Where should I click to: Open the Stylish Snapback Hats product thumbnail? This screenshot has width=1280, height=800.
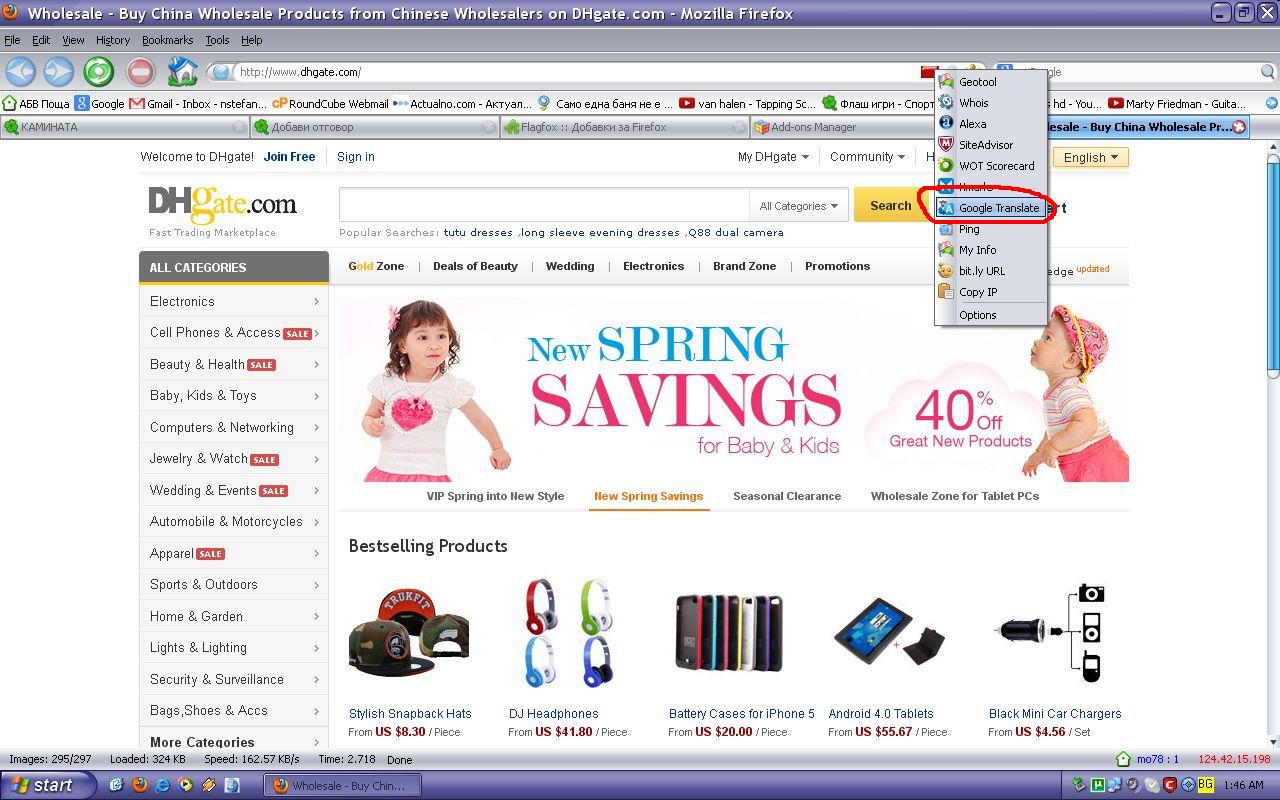pyautogui.click(x=409, y=635)
